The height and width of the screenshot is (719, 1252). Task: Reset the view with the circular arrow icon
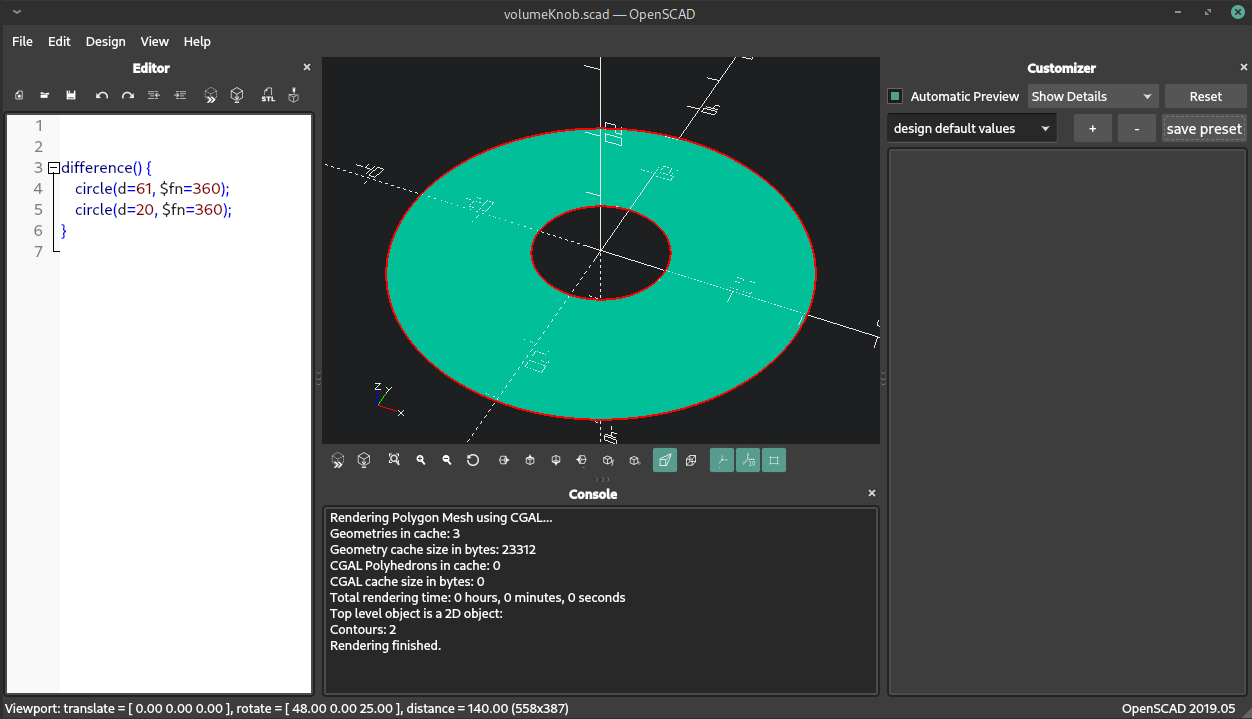click(x=473, y=460)
